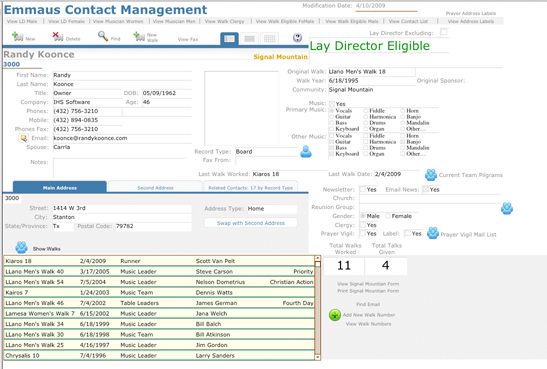Toggle Label Yes checkbox

point(407,233)
